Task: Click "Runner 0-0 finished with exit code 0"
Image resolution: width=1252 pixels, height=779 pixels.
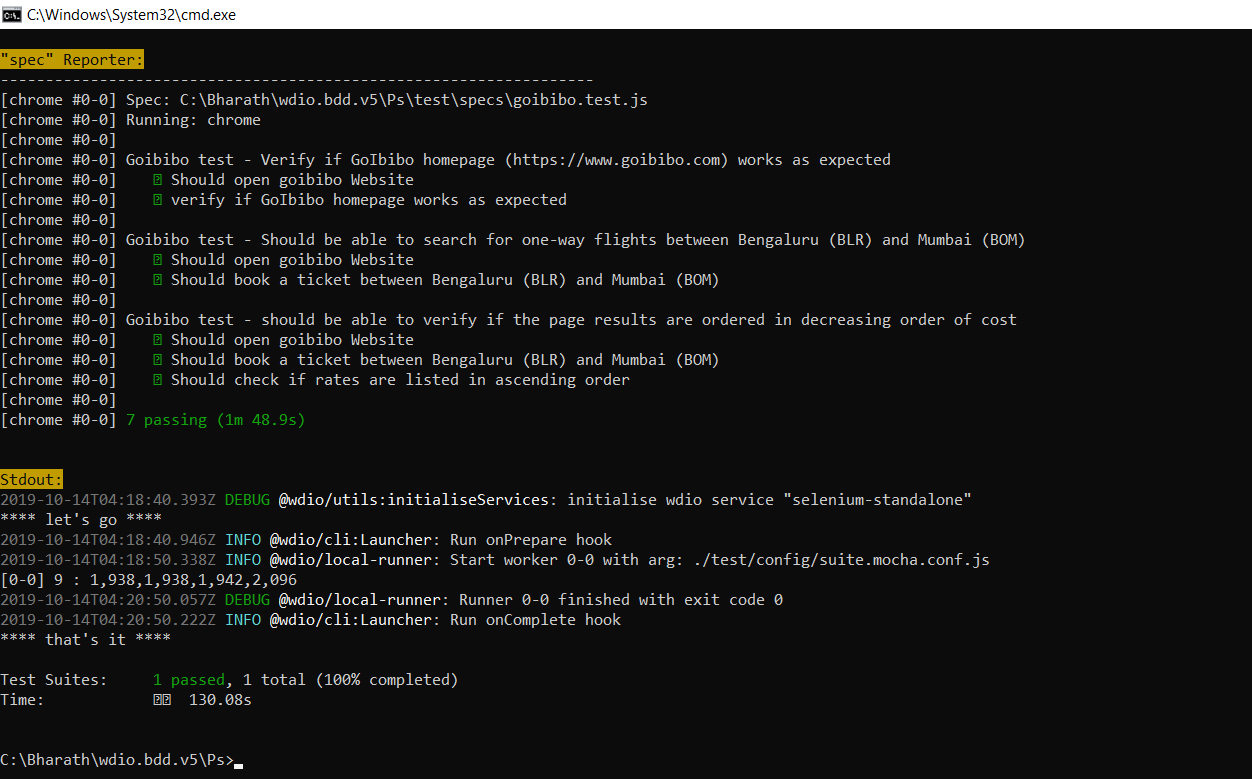Action: click(621, 600)
